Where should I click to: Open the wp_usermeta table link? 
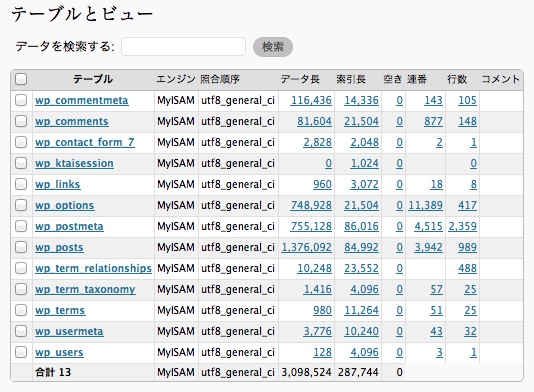point(69,331)
